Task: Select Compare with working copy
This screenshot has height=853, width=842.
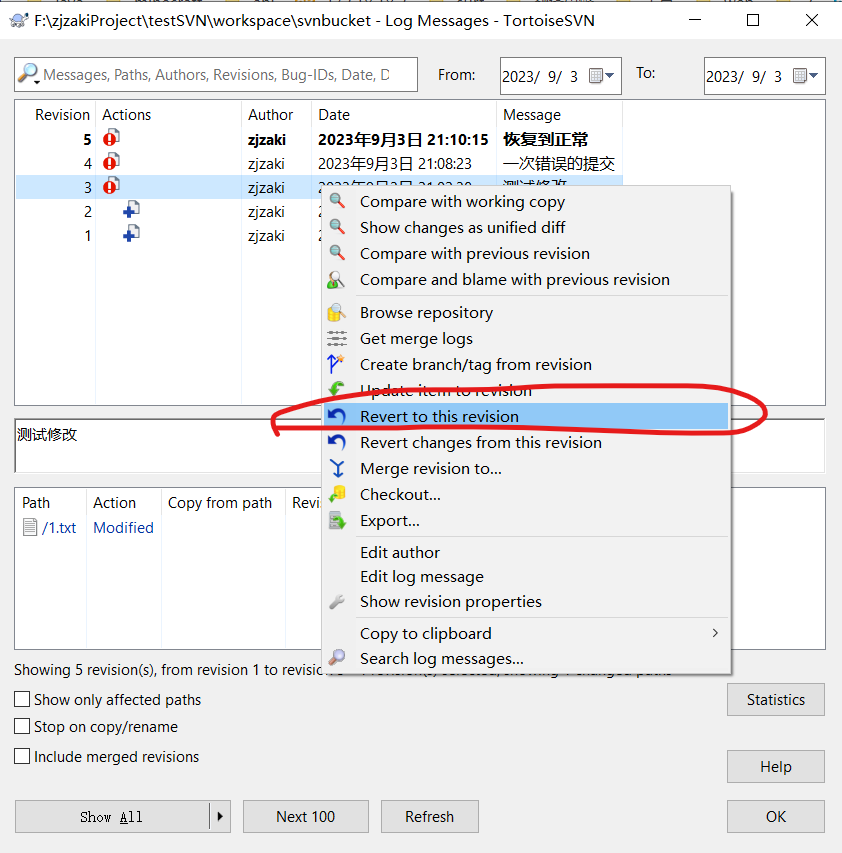Action: point(462,201)
